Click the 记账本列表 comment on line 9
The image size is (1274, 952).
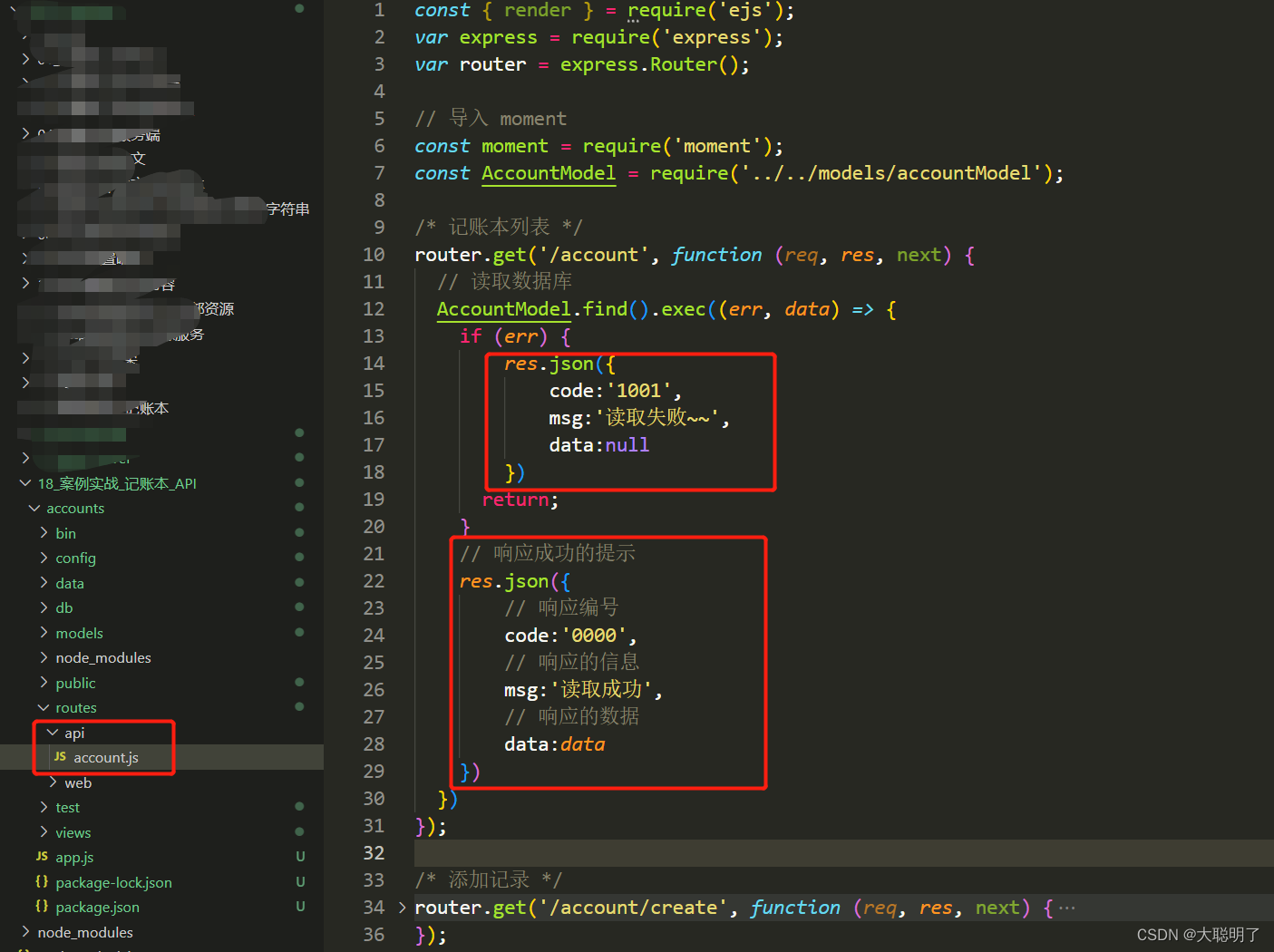(x=499, y=227)
